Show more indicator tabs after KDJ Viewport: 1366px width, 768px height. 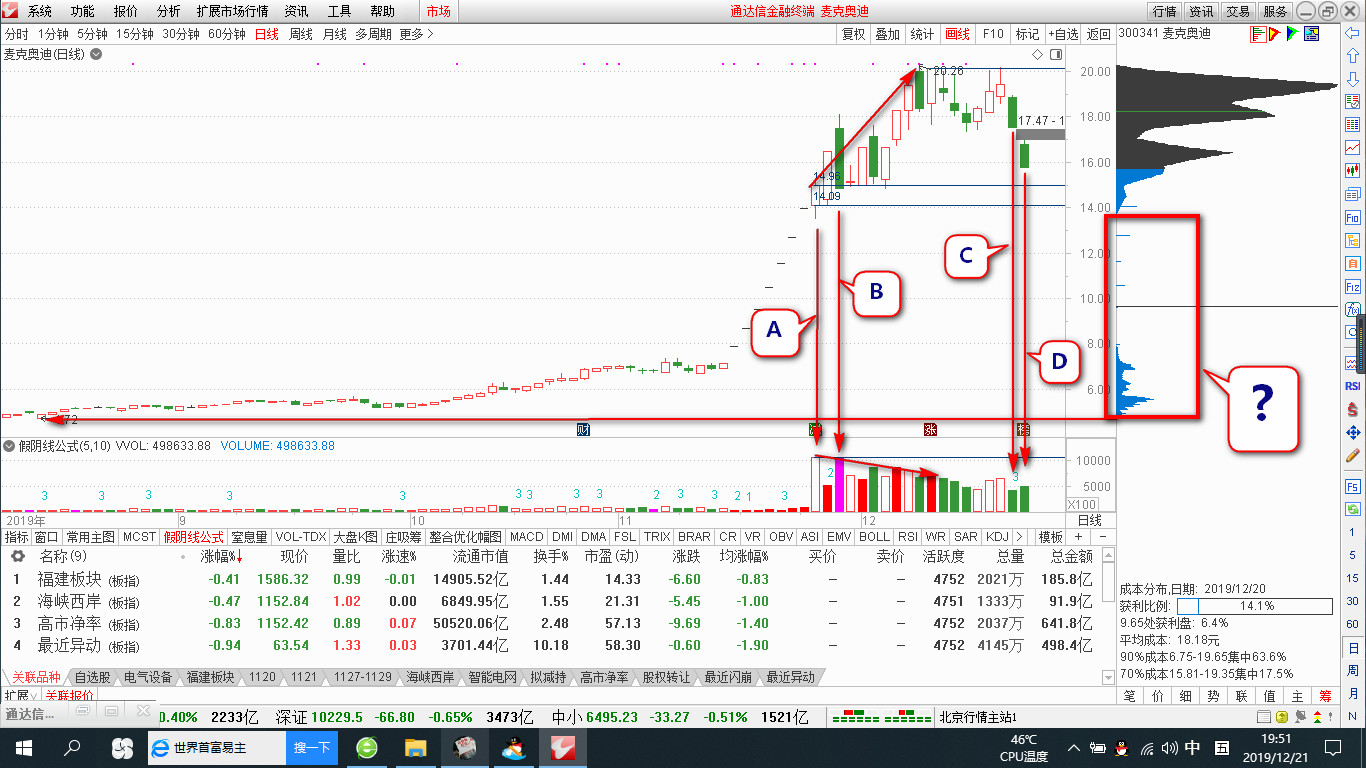[x=1019, y=537]
